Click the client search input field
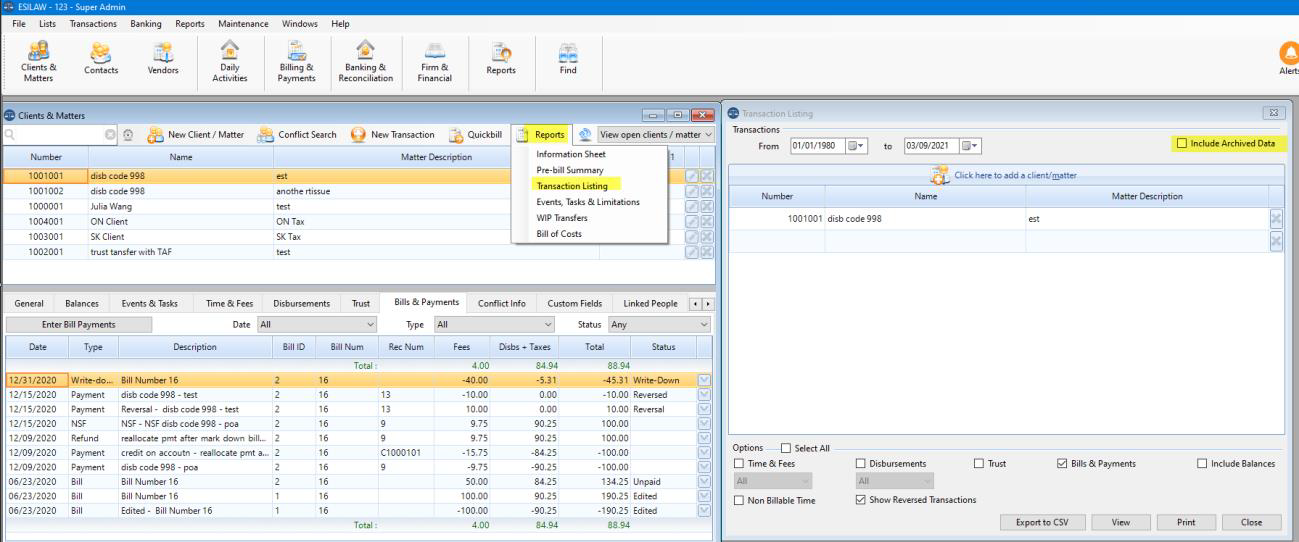 pos(58,134)
